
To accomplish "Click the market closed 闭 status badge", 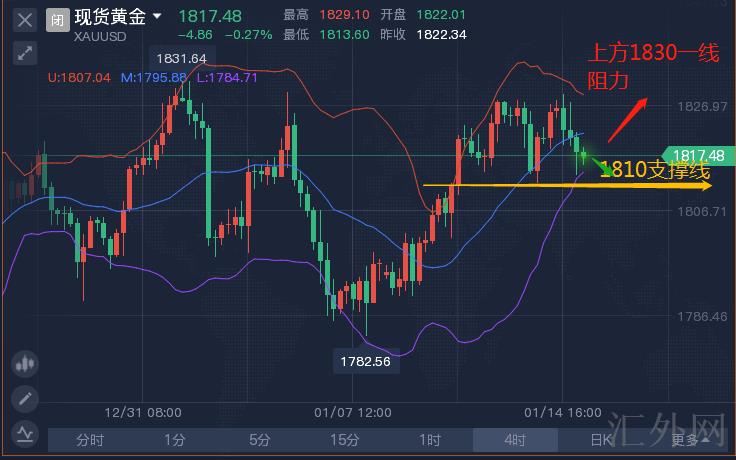I will (57, 18).
